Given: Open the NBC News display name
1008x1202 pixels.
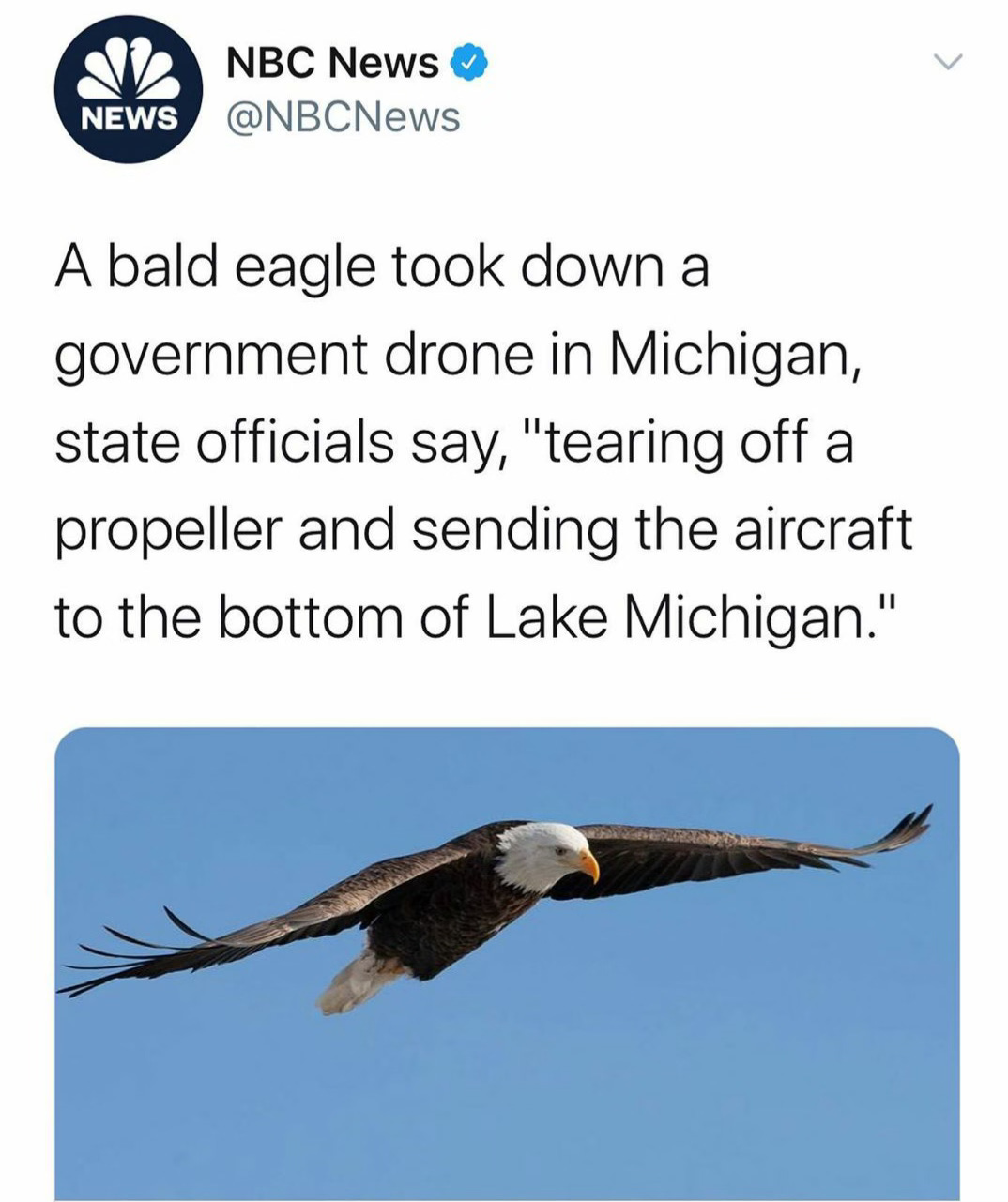Looking at the screenshot, I should click(x=333, y=63).
